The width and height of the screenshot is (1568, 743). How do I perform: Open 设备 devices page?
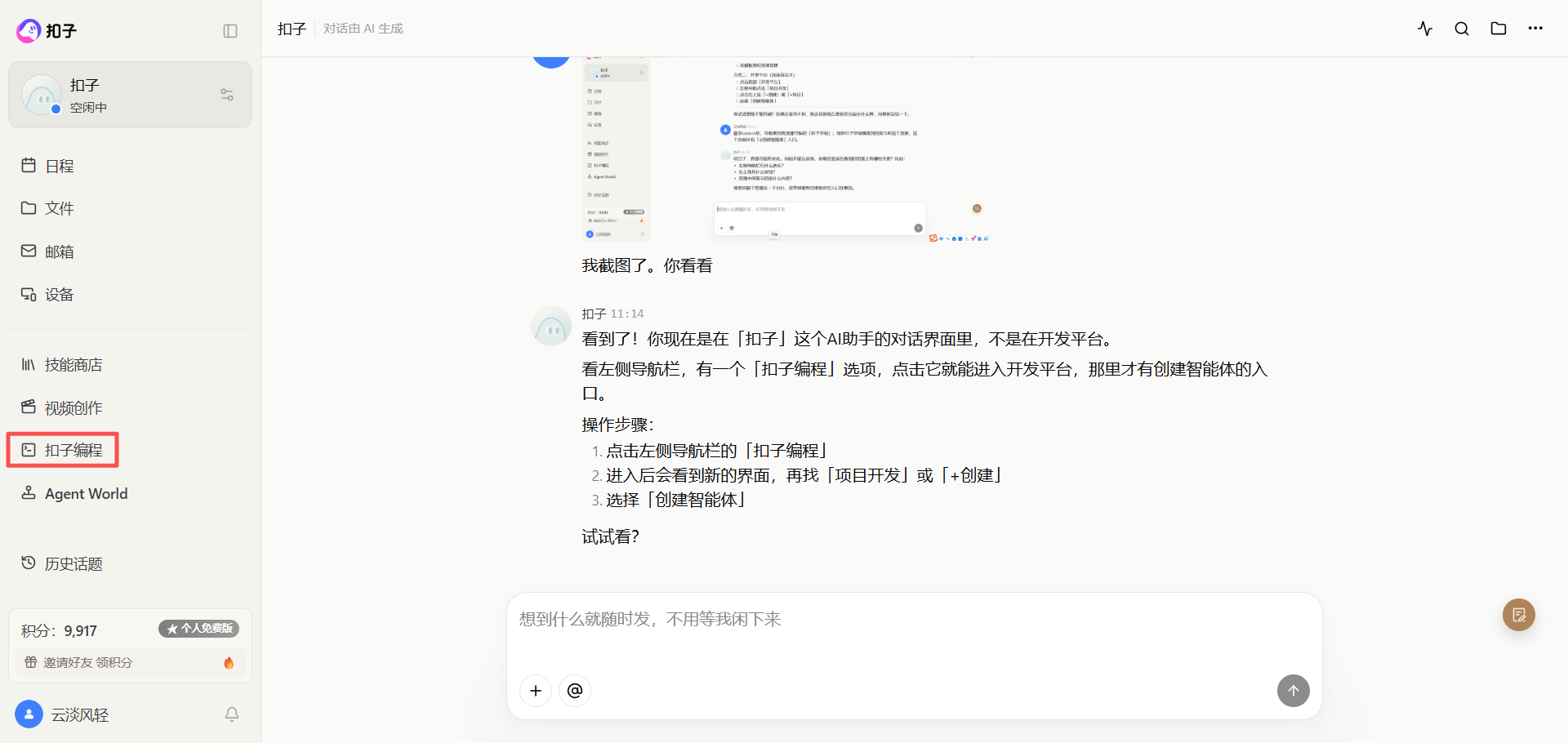pos(130,294)
